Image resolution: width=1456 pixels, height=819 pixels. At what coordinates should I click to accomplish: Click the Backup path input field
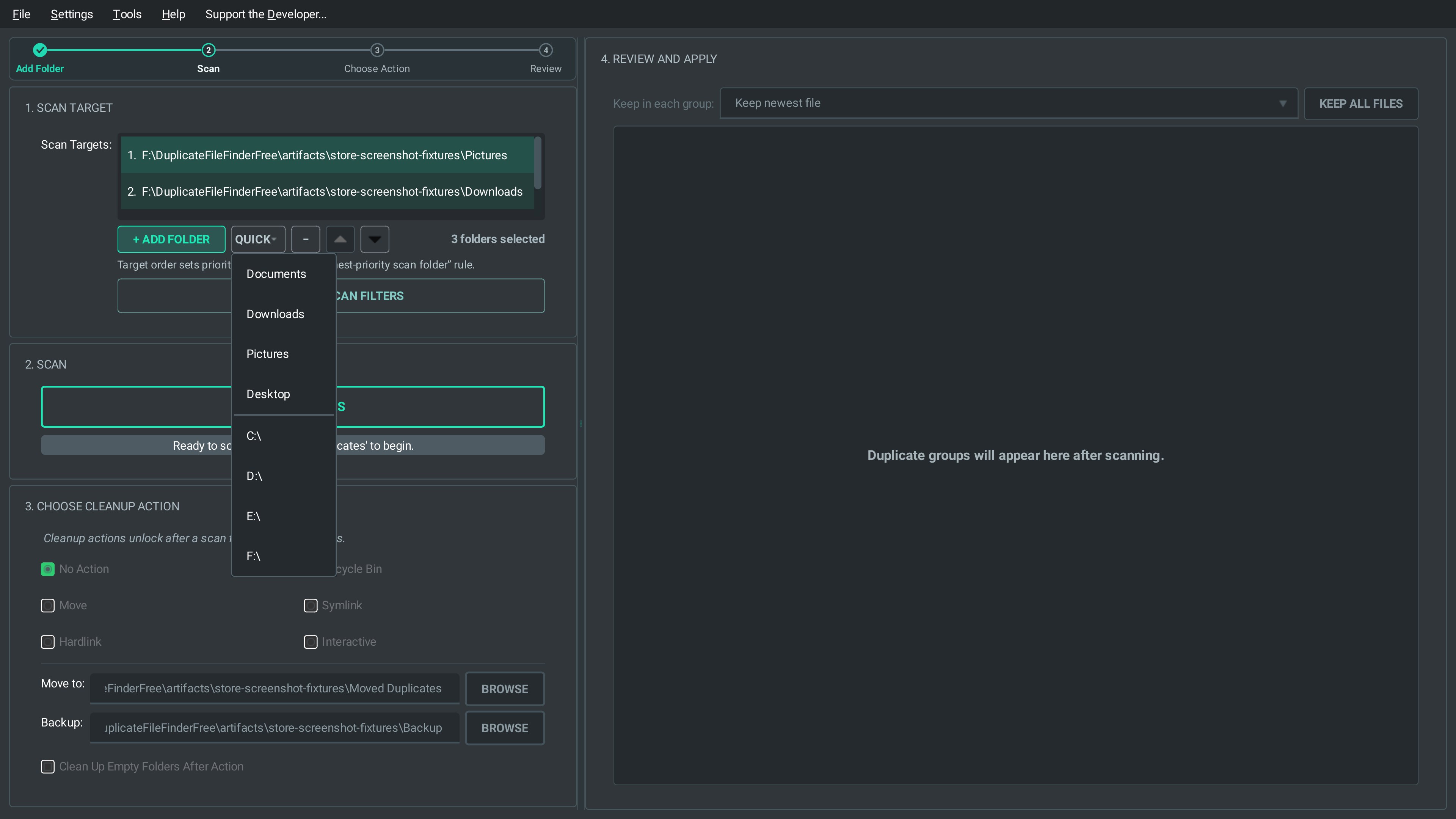click(275, 728)
